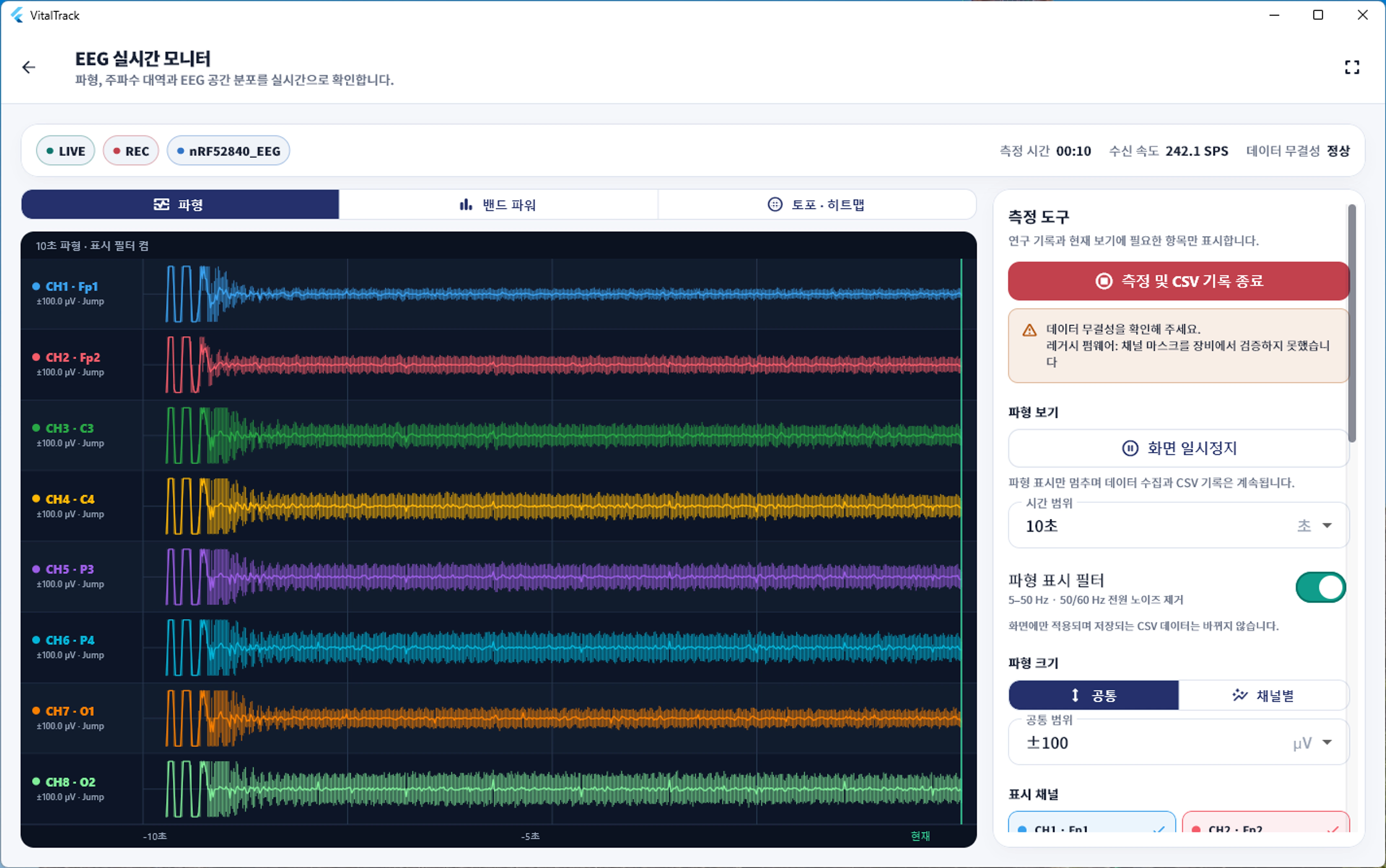The height and width of the screenshot is (868, 1386).
Task: Click the CH2 · Fp2 waveform label
Action: click(x=73, y=357)
